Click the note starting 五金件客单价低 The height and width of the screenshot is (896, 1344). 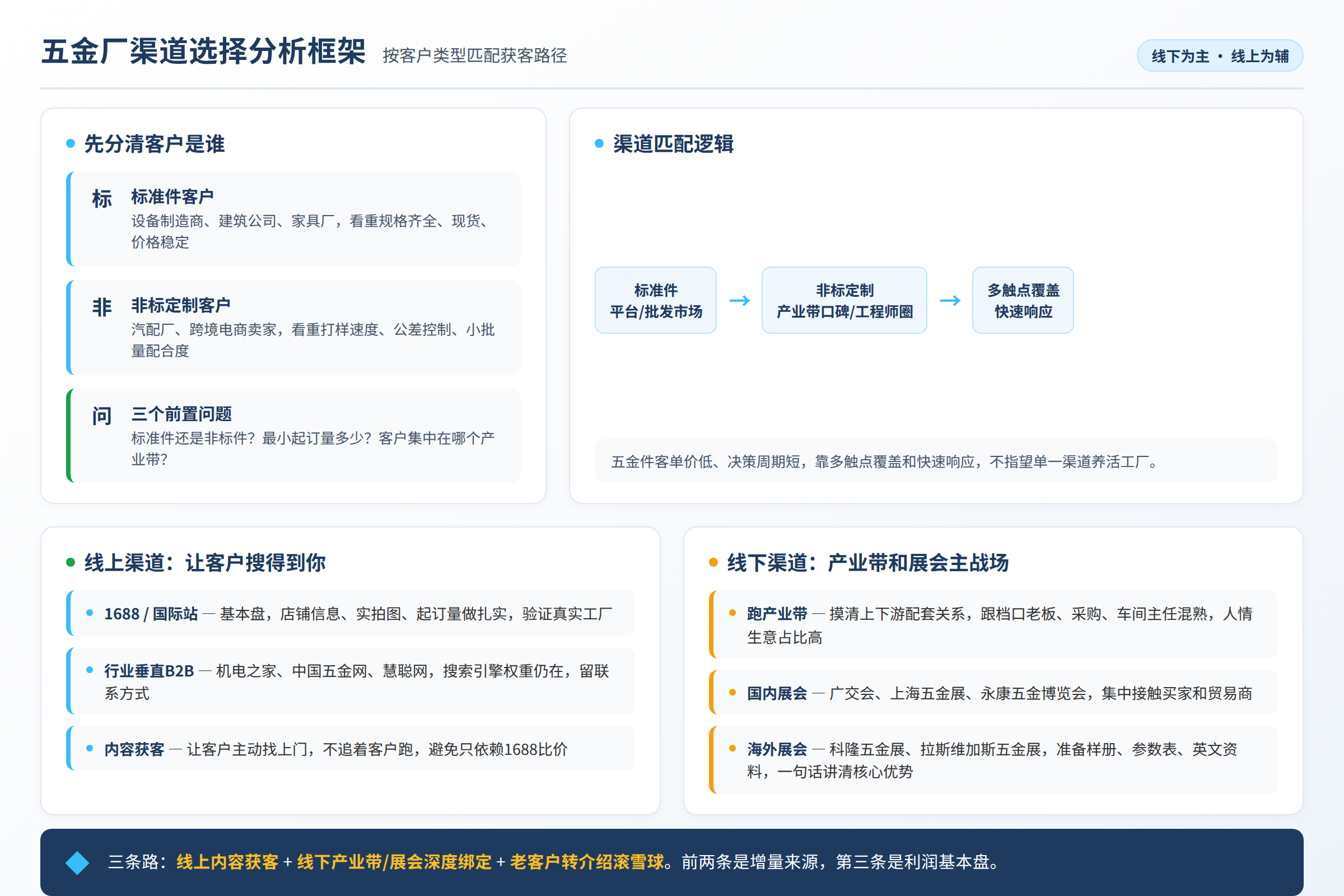click(936, 461)
